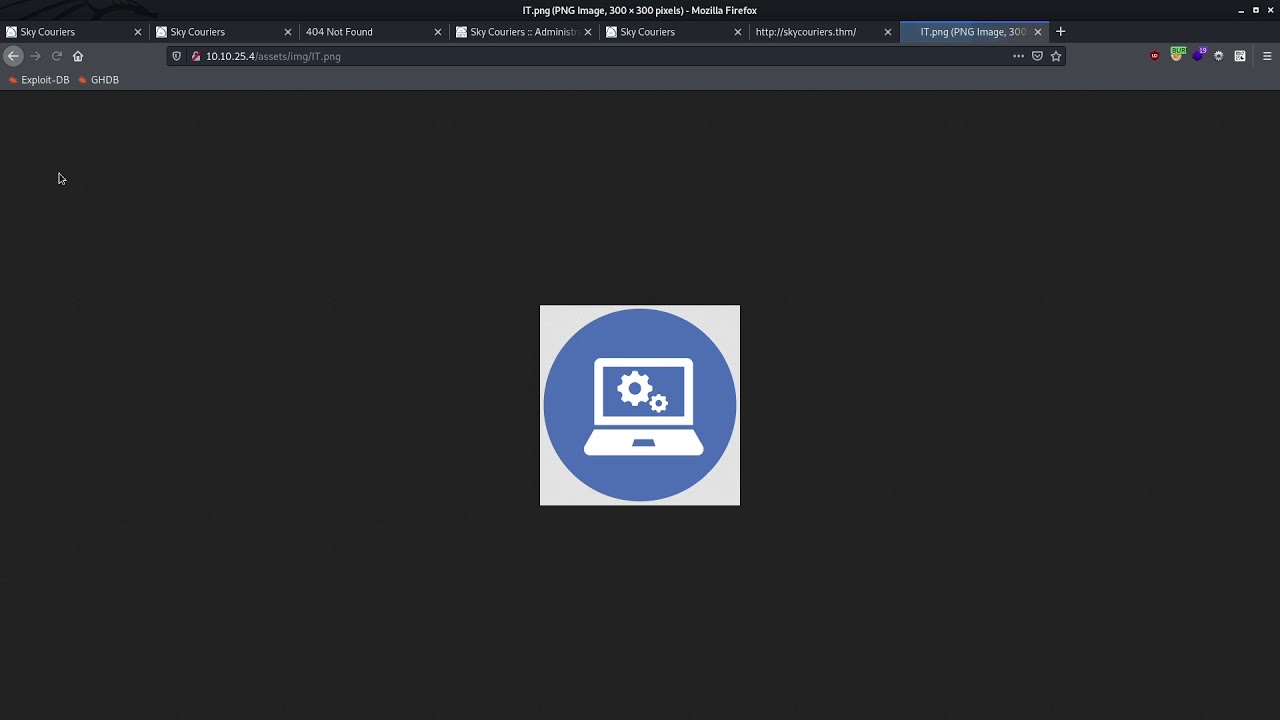Open the extension with green BUR badge
The image size is (1280, 720).
coord(1177,55)
